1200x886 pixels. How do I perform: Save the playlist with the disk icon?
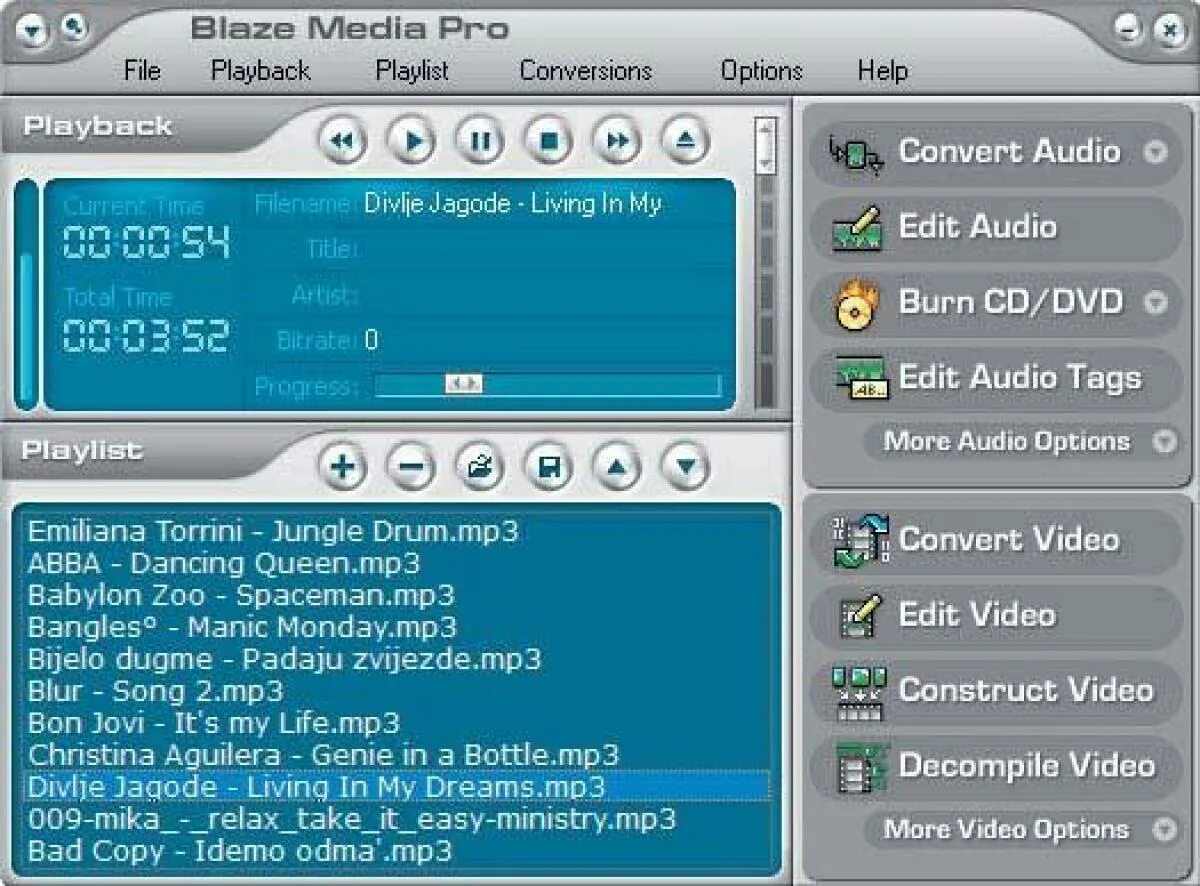(x=549, y=466)
